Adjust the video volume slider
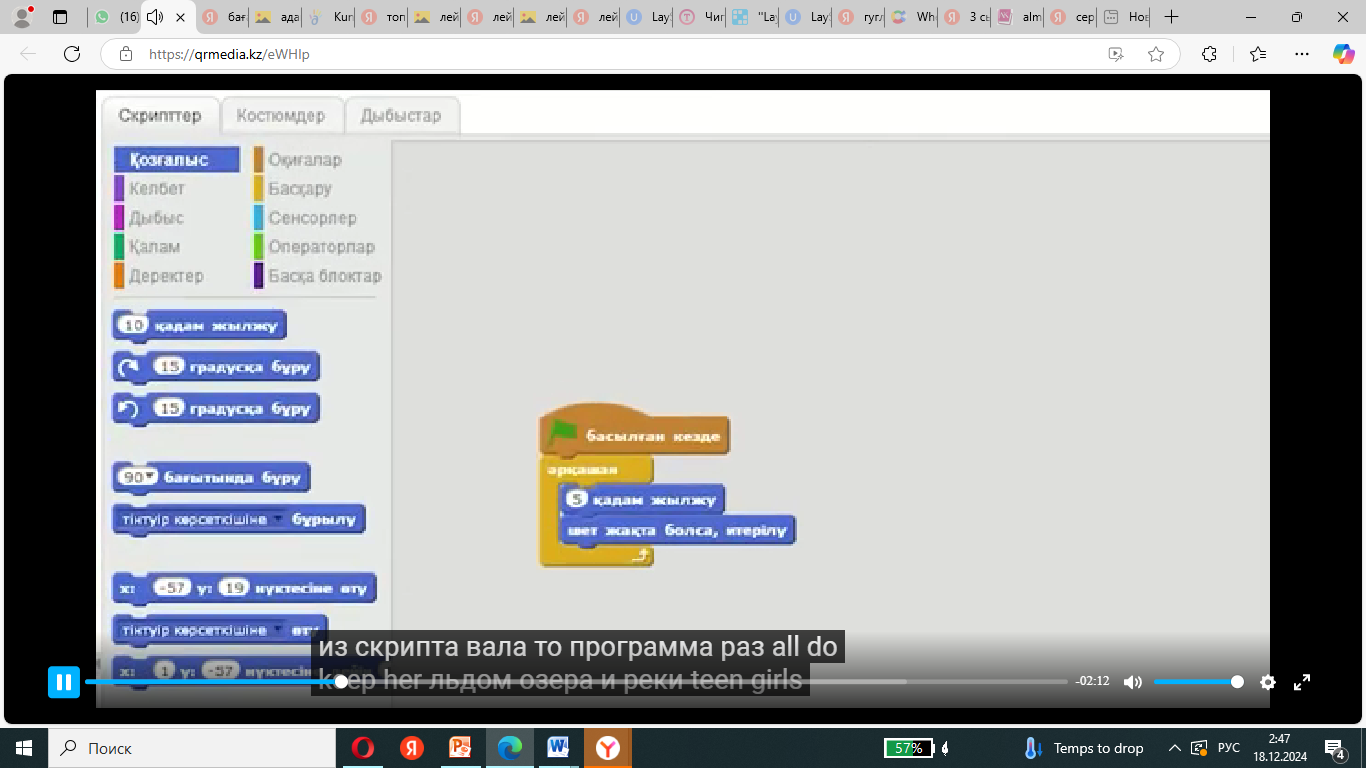Image resolution: width=1366 pixels, height=768 pixels. click(1198, 682)
